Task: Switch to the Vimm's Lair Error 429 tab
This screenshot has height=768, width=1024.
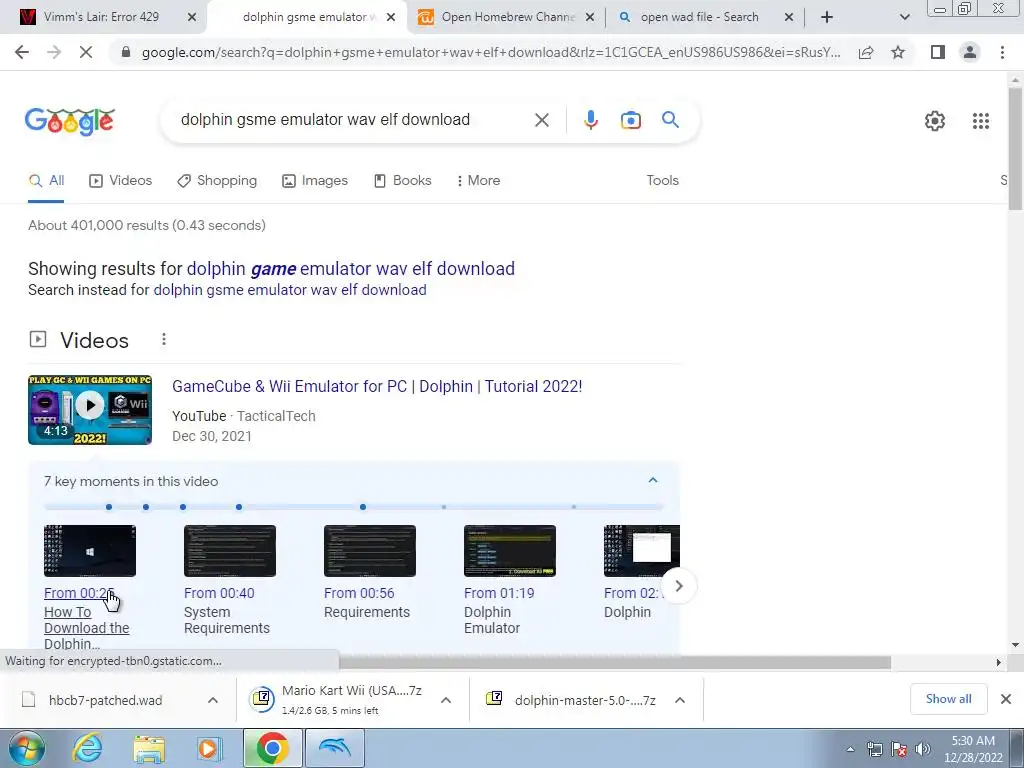Action: click(x=103, y=18)
